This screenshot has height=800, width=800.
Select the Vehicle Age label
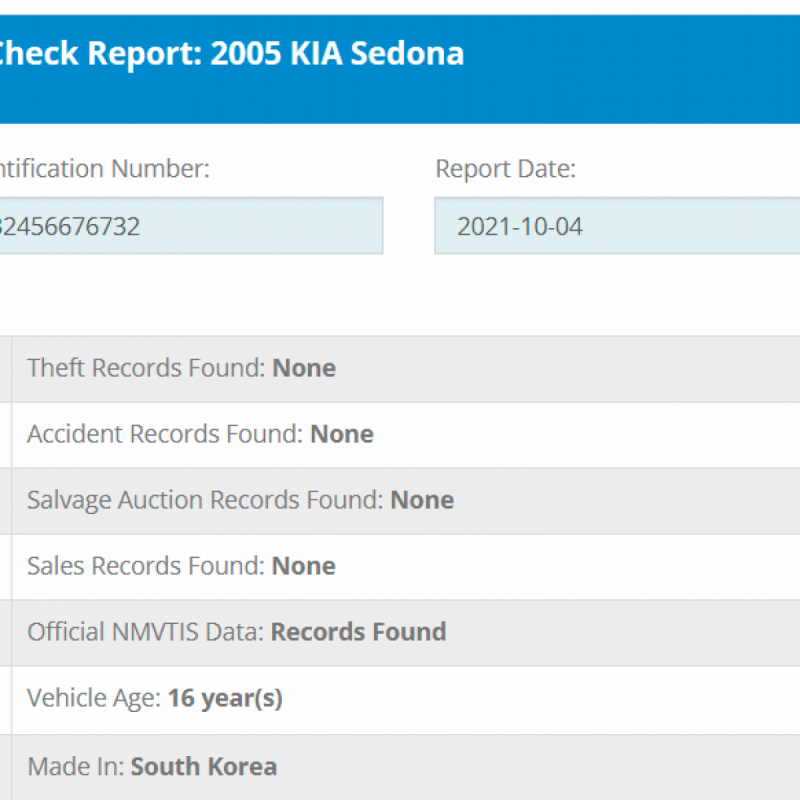click(x=94, y=698)
